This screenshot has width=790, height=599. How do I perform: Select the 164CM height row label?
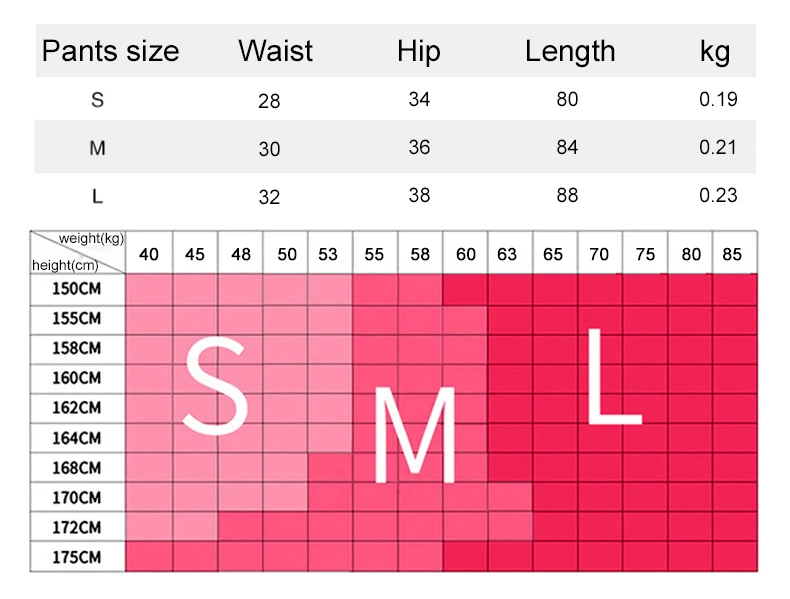pyautogui.click(x=77, y=437)
